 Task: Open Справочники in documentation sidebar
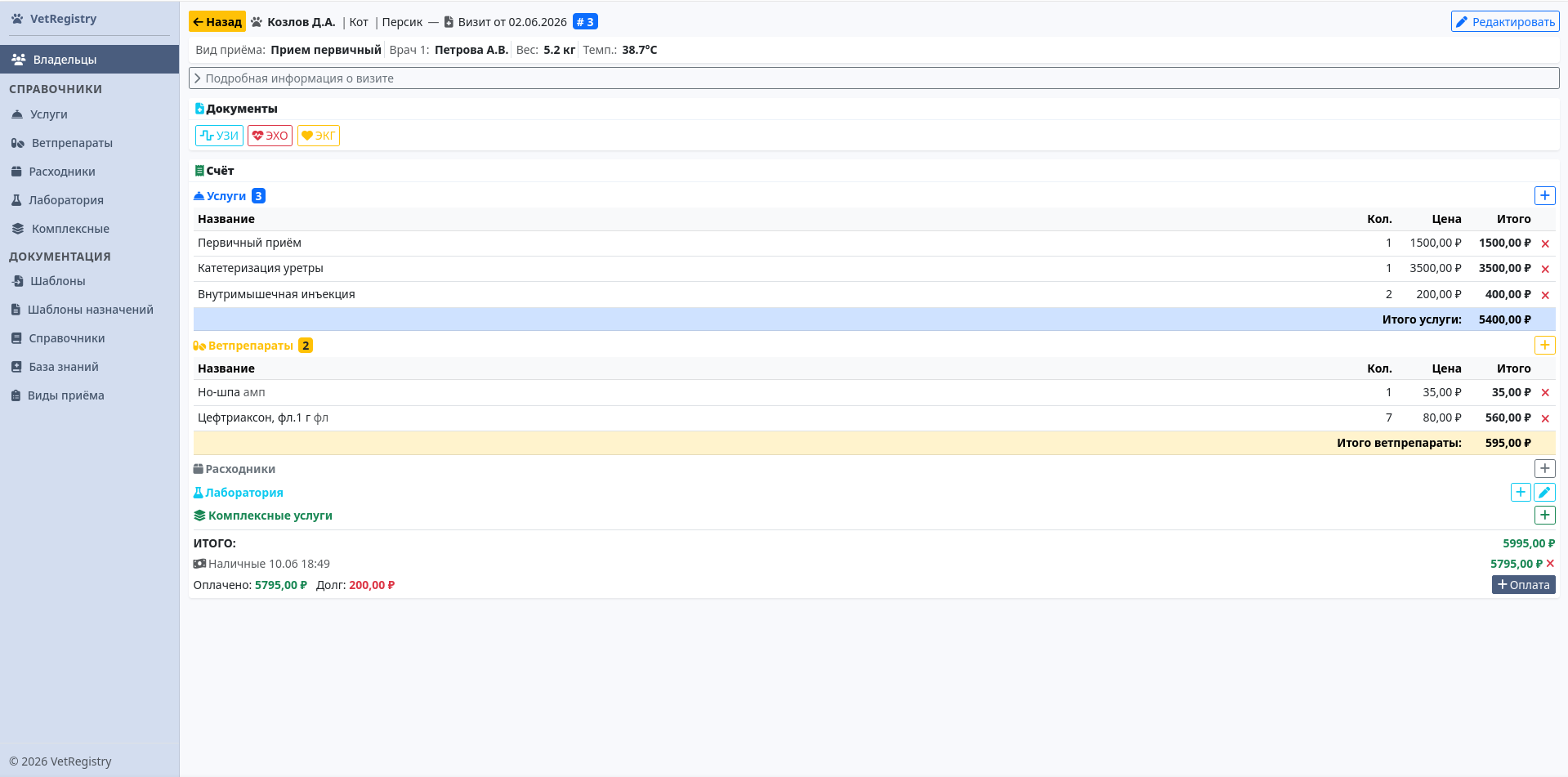click(90, 338)
